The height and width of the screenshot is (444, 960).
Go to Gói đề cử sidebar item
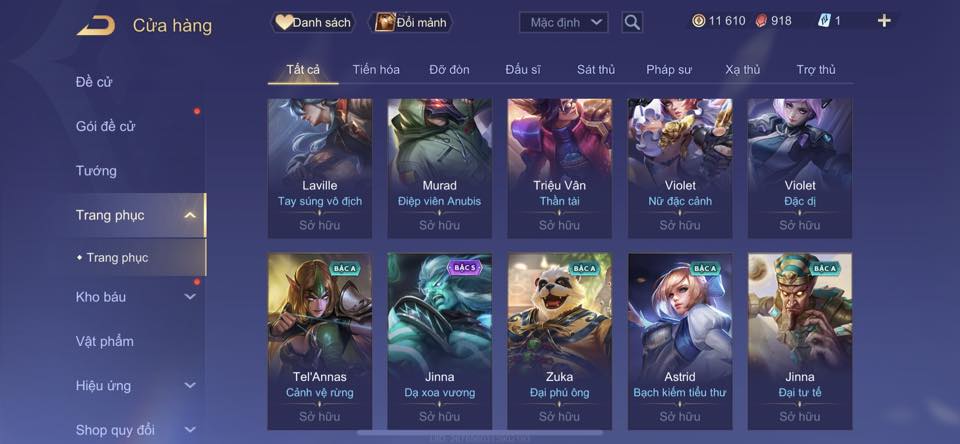[105, 126]
